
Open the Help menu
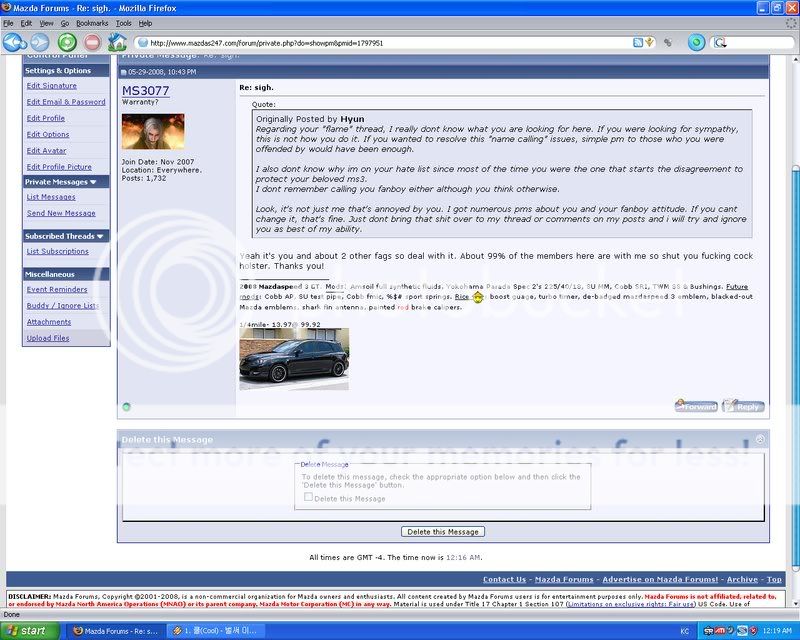click(145, 23)
